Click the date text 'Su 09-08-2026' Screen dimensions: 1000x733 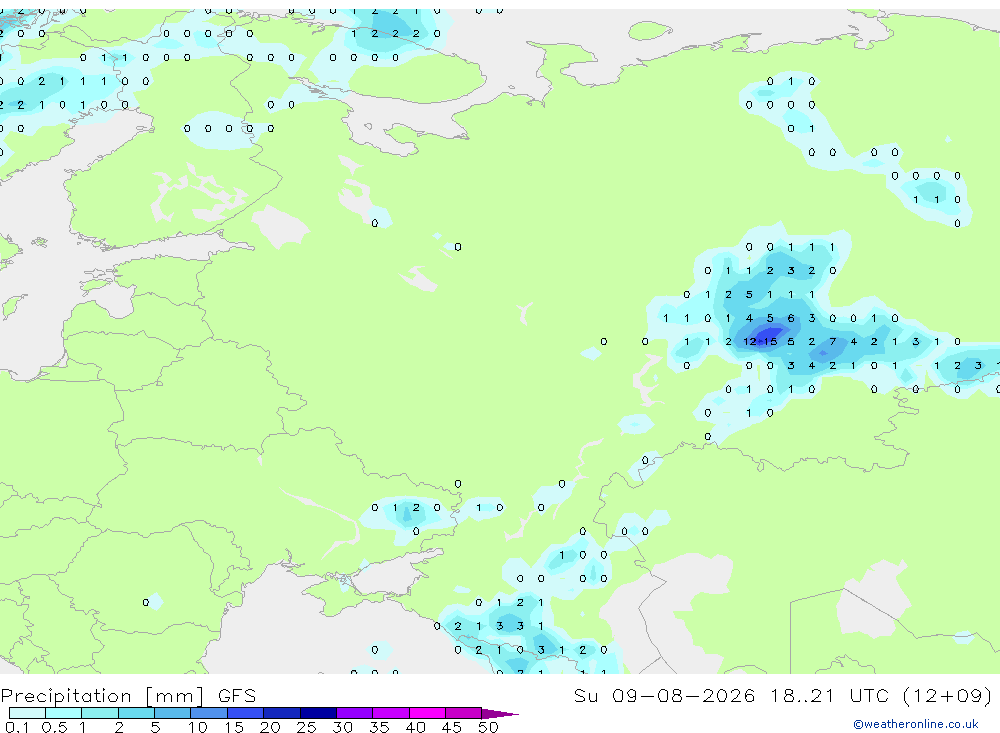[x=665, y=695]
